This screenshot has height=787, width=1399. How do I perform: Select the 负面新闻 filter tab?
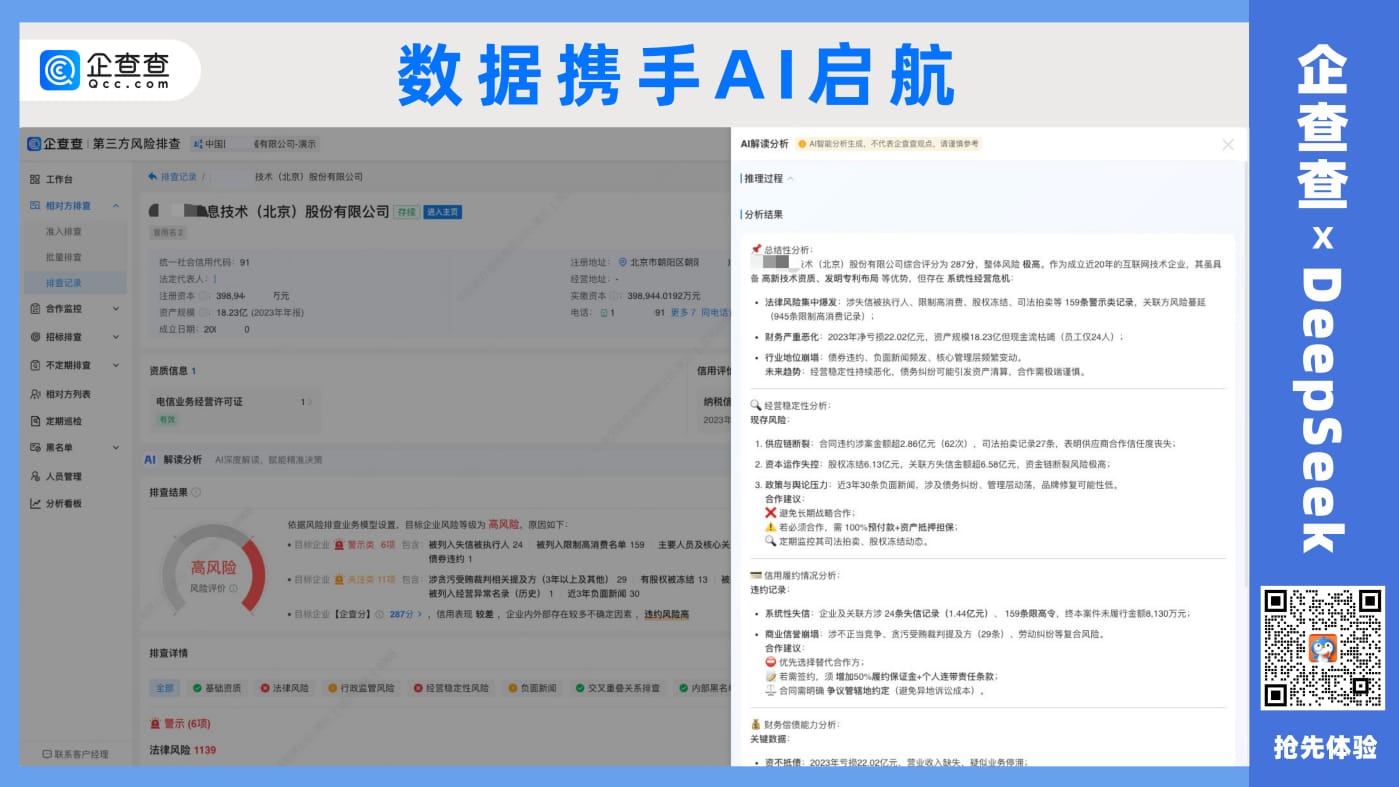(532, 688)
